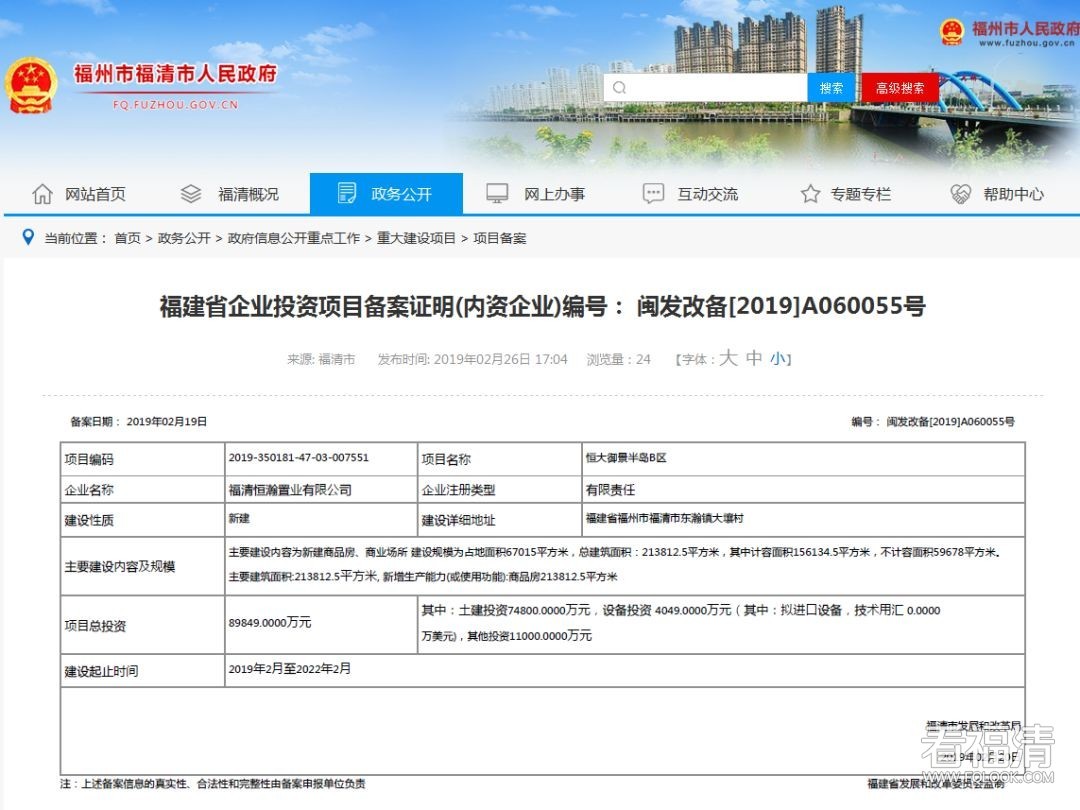Click 福州市人民政府 link at top right
This screenshot has height=810, width=1080.
coord(1026,28)
